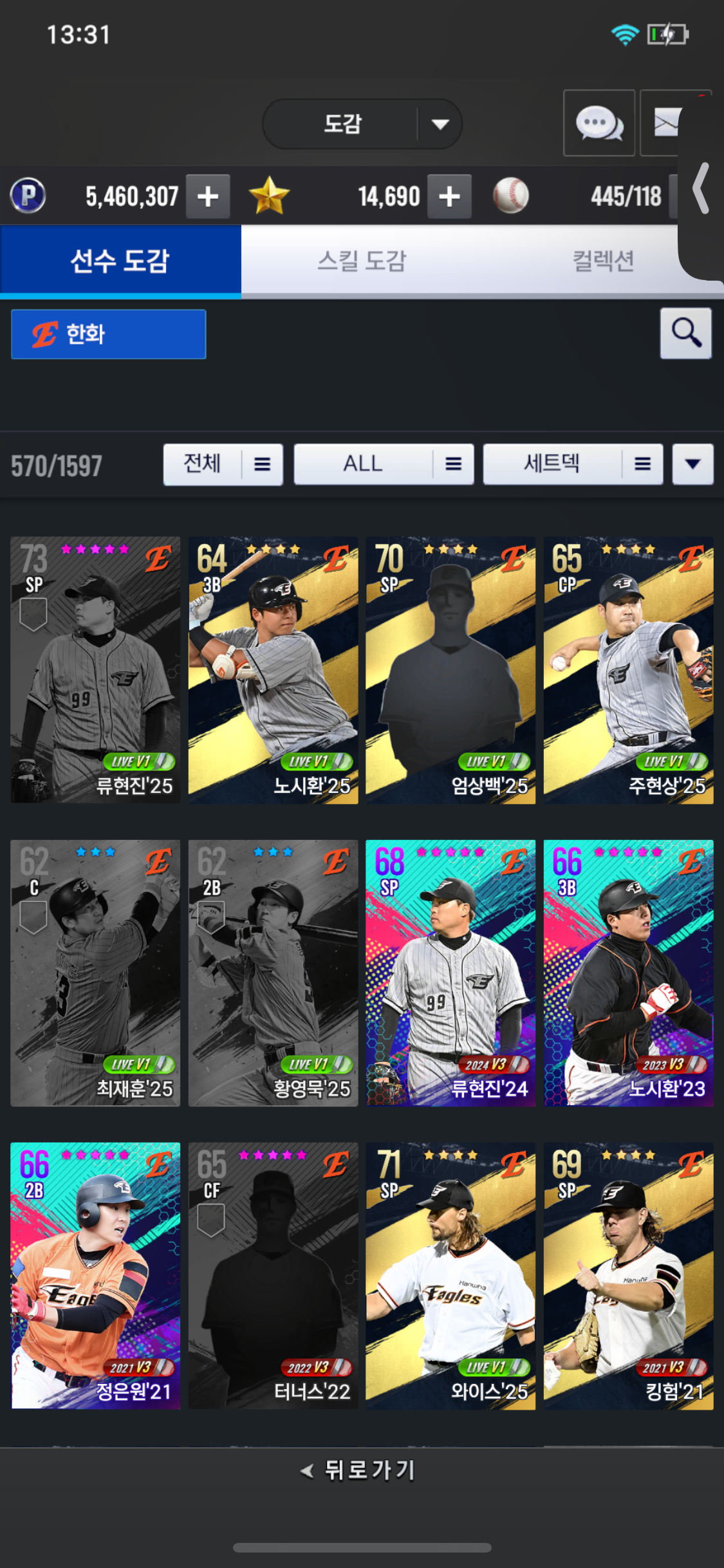The height and width of the screenshot is (1568, 724).
Task: Add points with the plus beside 5,460,307
Action: pyautogui.click(x=208, y=196)
